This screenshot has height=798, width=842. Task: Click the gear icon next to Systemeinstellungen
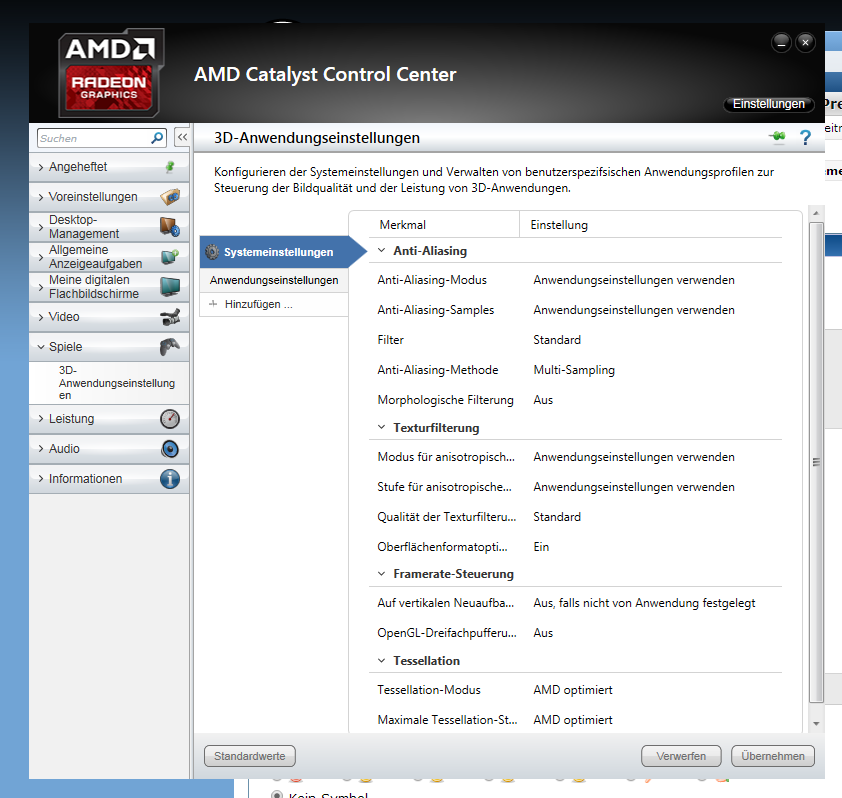click(212, 252)
